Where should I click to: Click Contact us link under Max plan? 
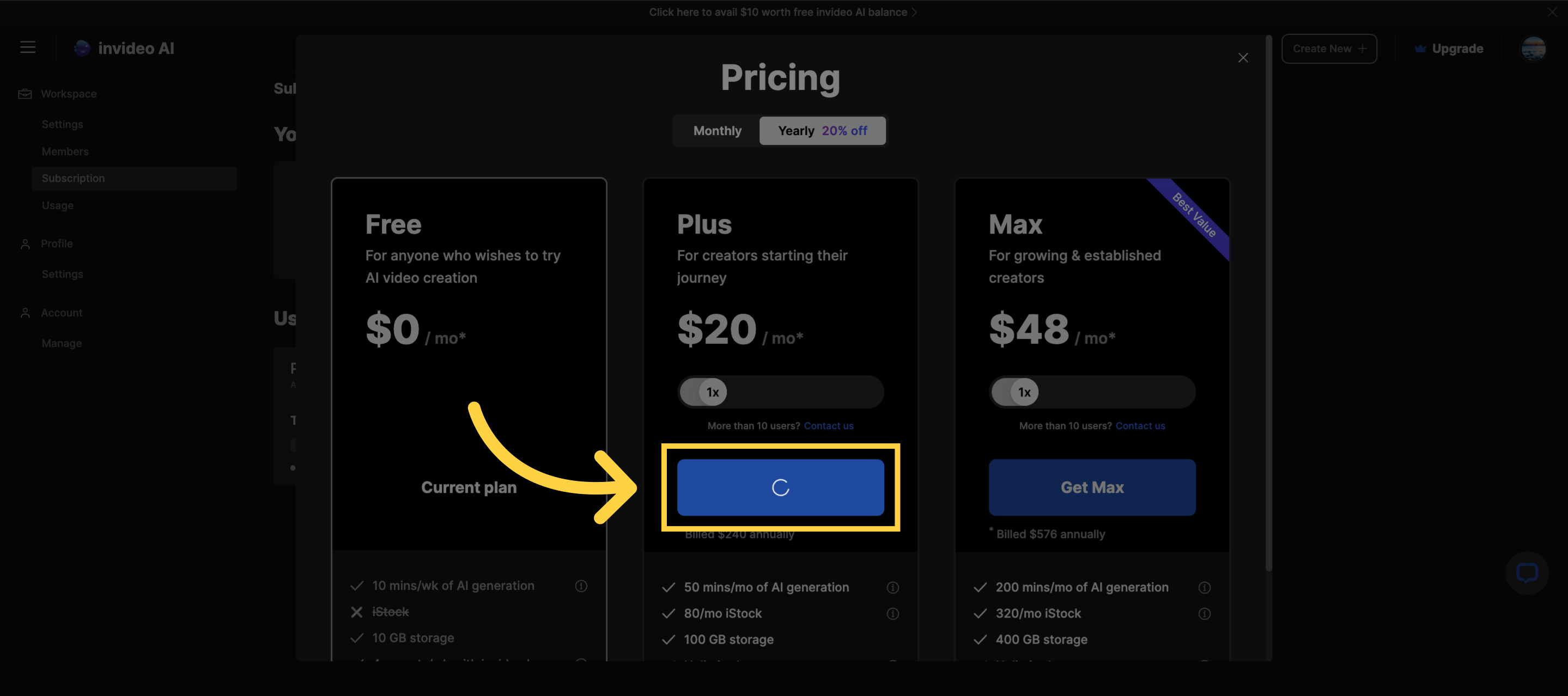pyautogui.click(x=1140, y=426)
